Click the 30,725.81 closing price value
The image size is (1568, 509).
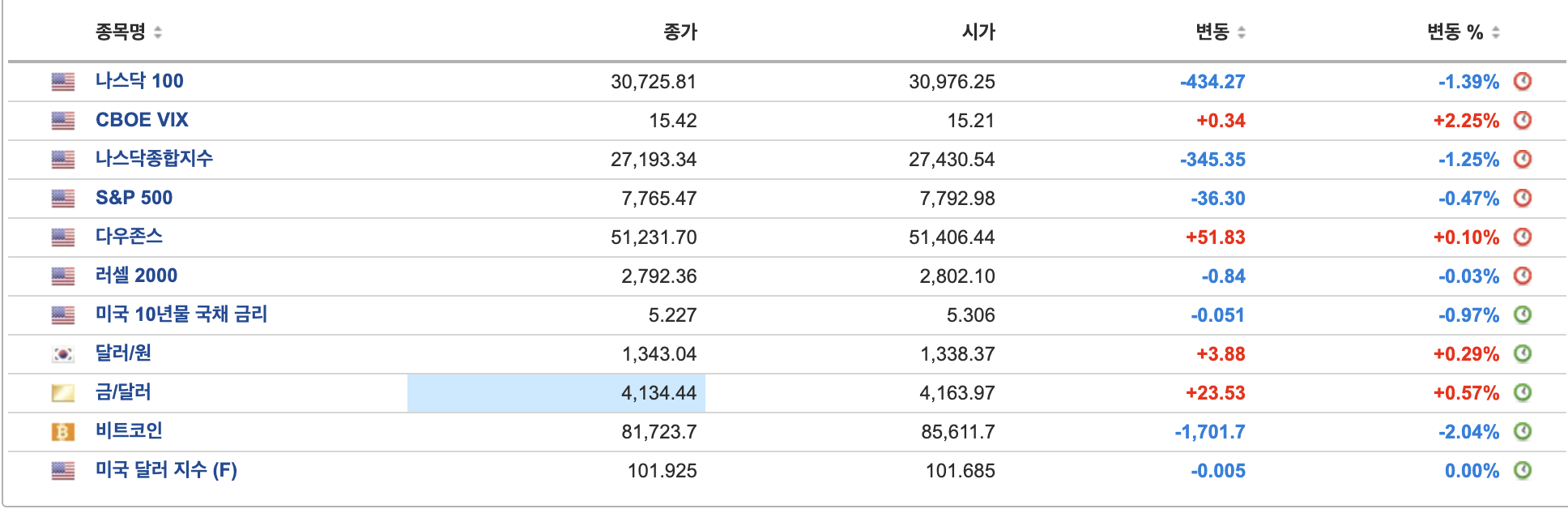coord(654,82)
